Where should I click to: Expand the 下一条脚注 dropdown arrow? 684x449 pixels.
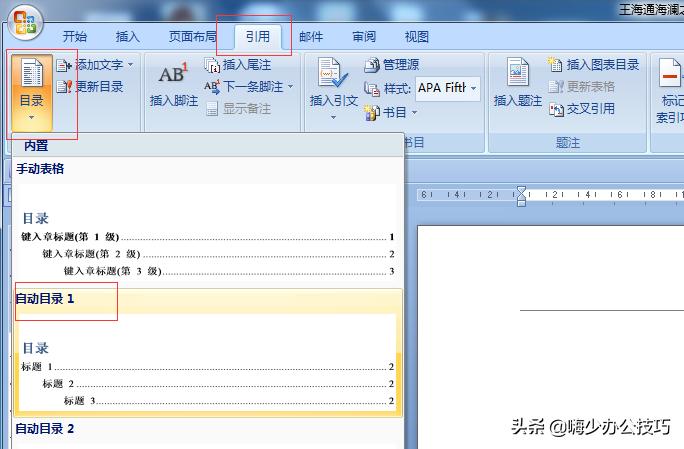tap(291, 87)
